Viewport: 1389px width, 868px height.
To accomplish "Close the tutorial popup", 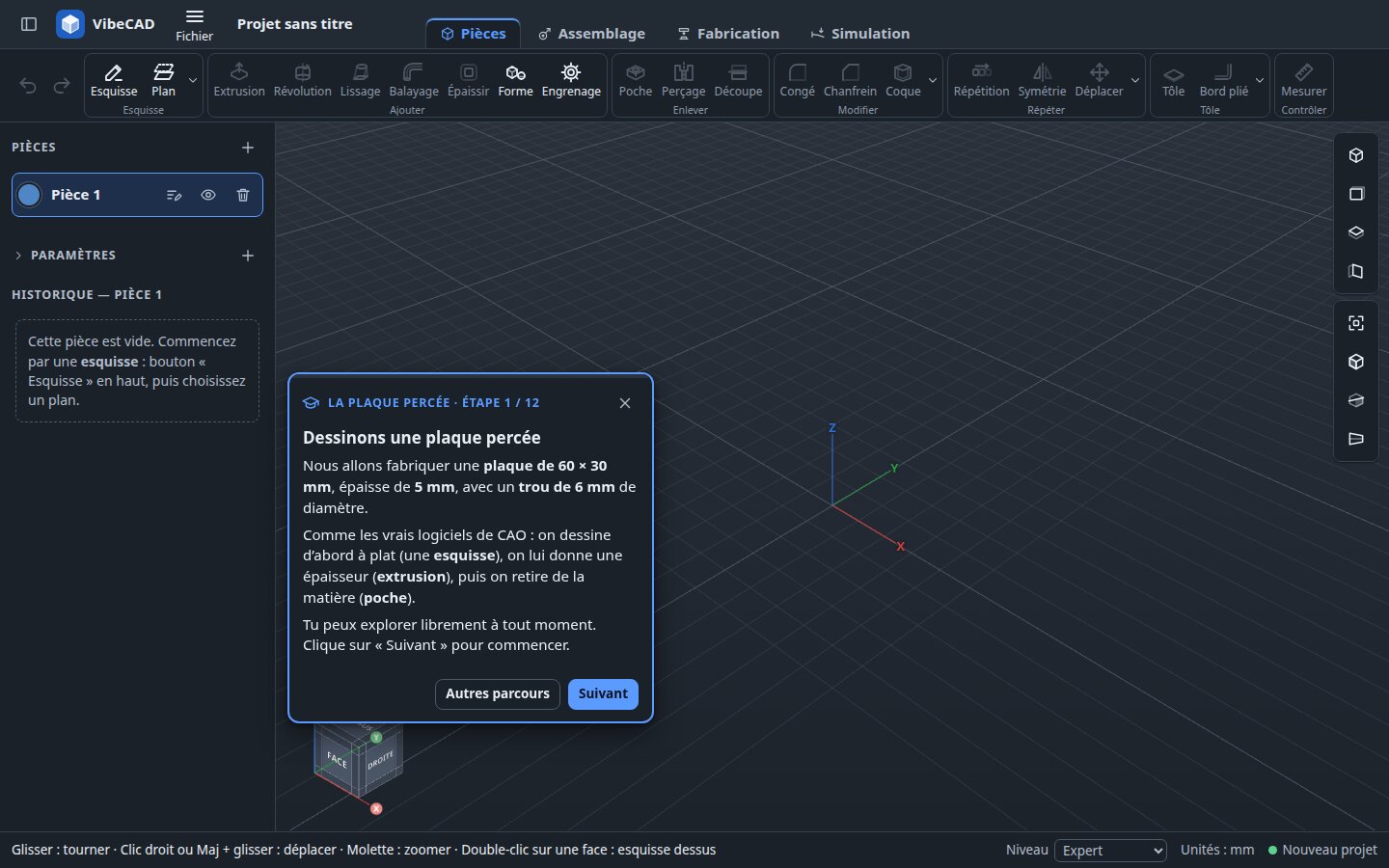I will click(x=625, y=403).
